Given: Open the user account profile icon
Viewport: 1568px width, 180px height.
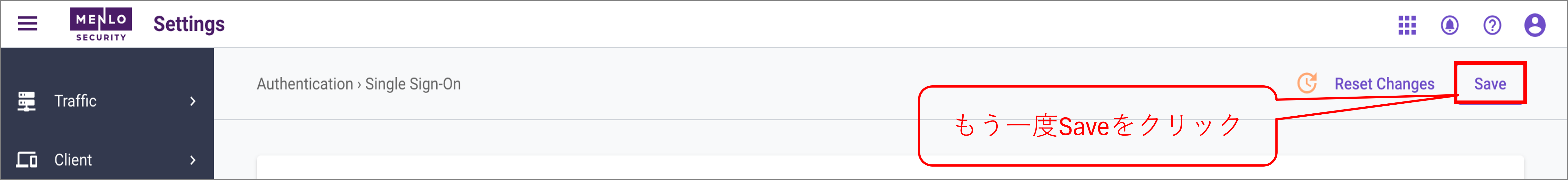Looking at the screenshot, I should click(1535, 25).
